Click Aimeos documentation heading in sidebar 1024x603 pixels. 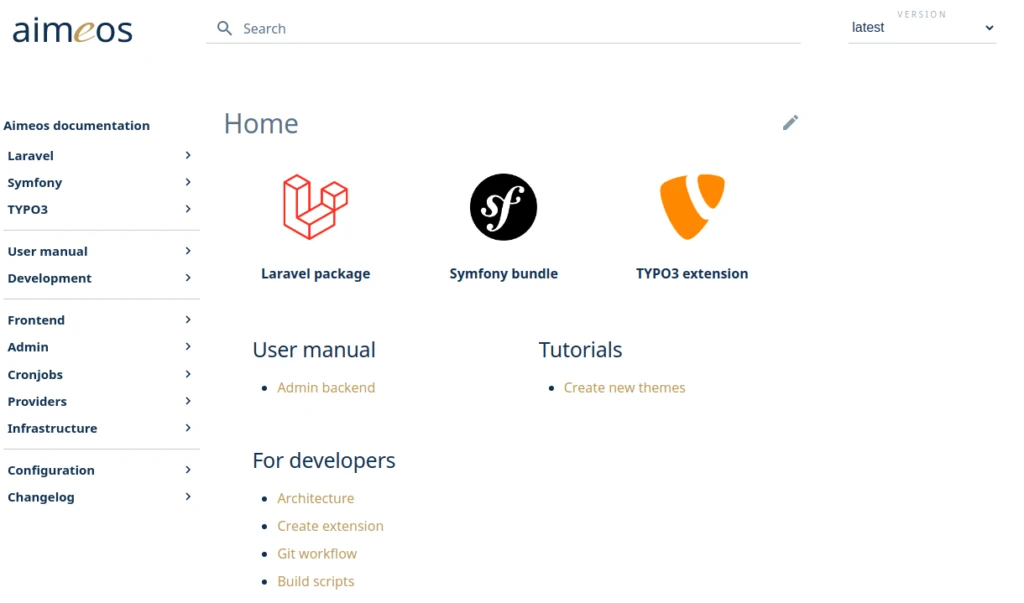[x=76, y=125]
